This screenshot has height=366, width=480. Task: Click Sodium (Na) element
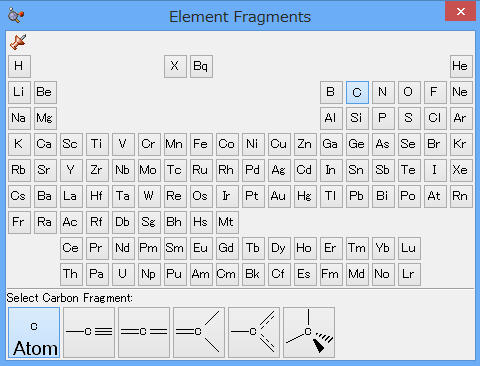coord(19,118)
